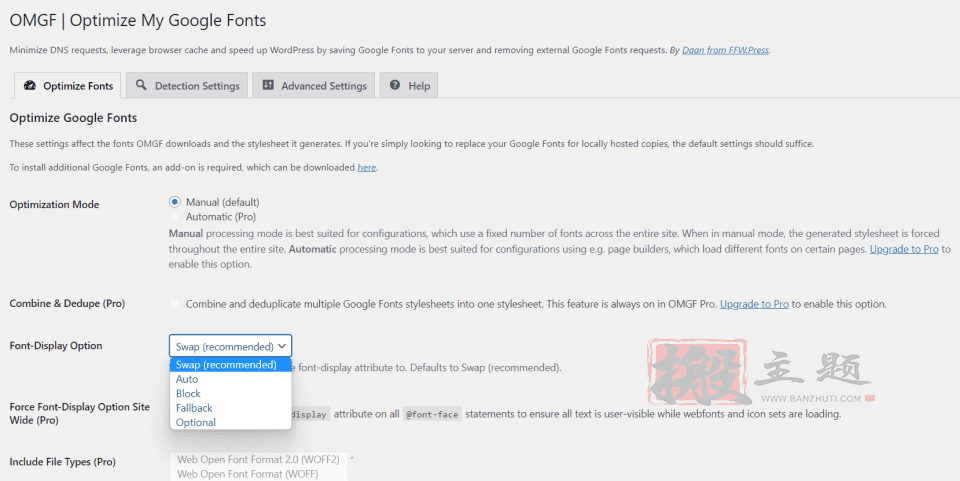Collapse the Font-Display Option dropdown
The image size is (960, 481).
(230, 346)
